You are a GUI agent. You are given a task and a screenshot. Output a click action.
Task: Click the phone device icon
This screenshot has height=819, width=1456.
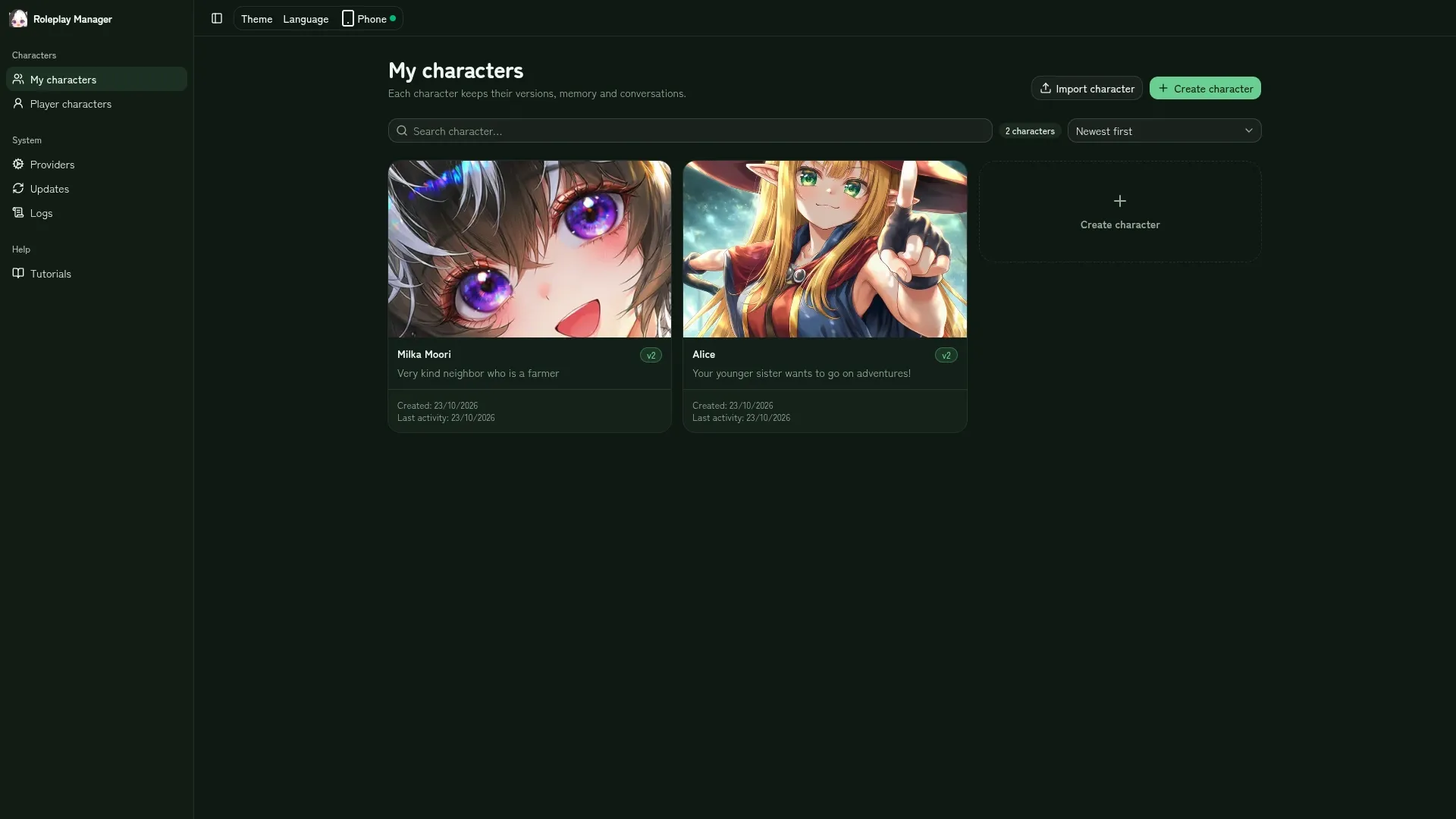347,18
